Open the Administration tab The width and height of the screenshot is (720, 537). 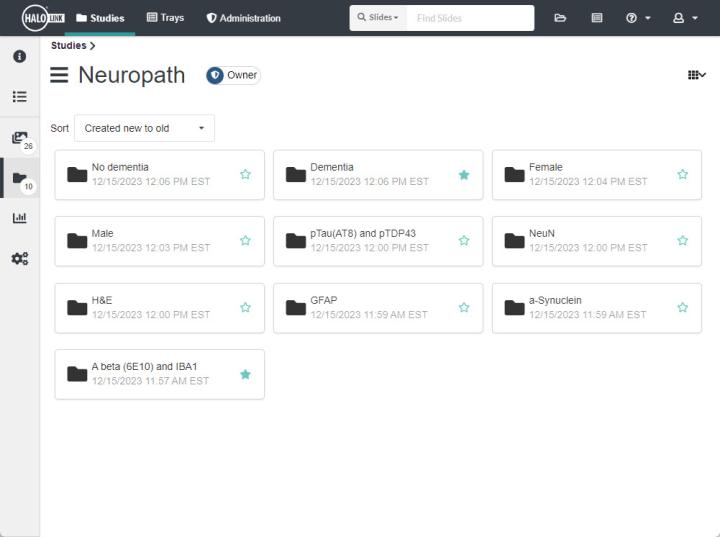point(243,18)
